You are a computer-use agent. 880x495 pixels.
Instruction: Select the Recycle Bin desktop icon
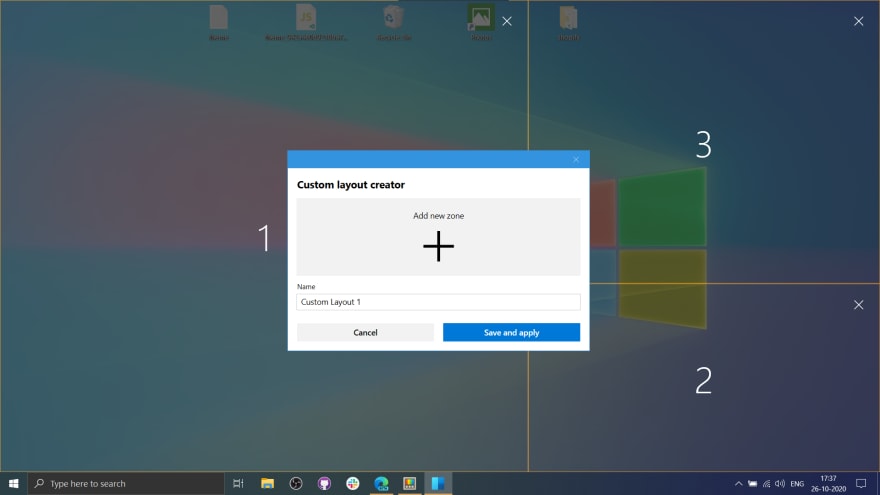coord(393,24)
